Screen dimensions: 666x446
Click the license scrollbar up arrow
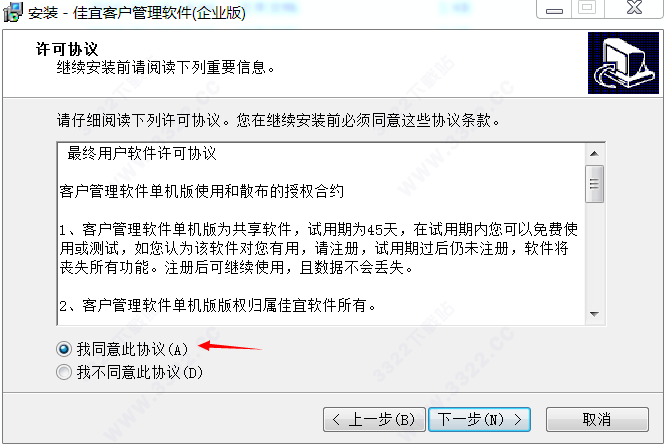pyautogui.click(x=594, y=154)
